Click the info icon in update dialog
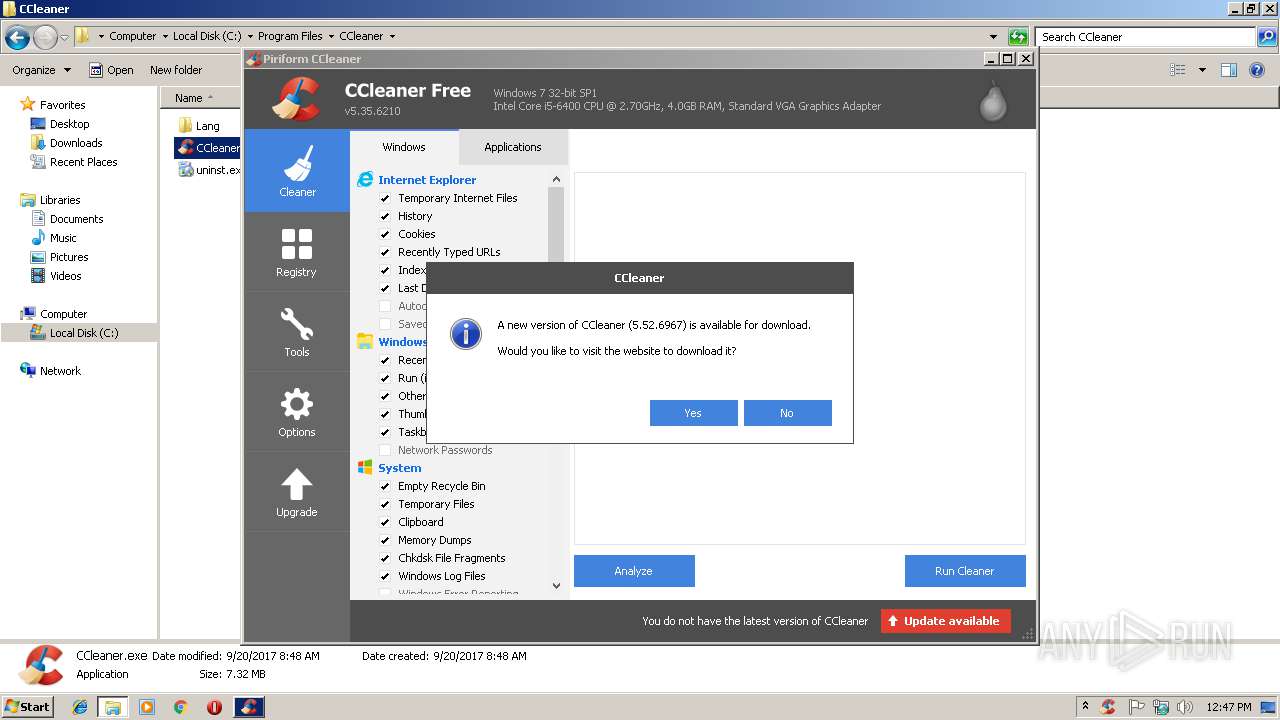 (466, 333)
